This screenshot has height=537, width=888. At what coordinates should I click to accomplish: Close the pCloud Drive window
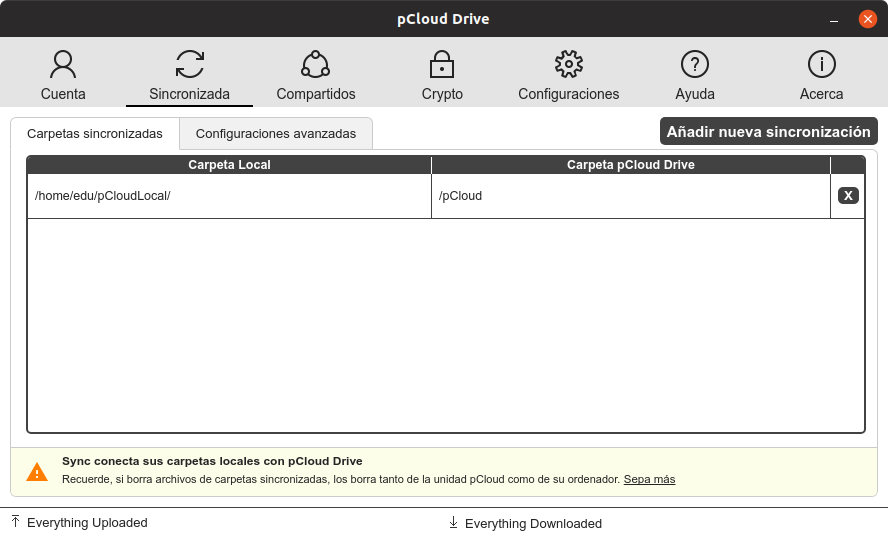[867, 19]
